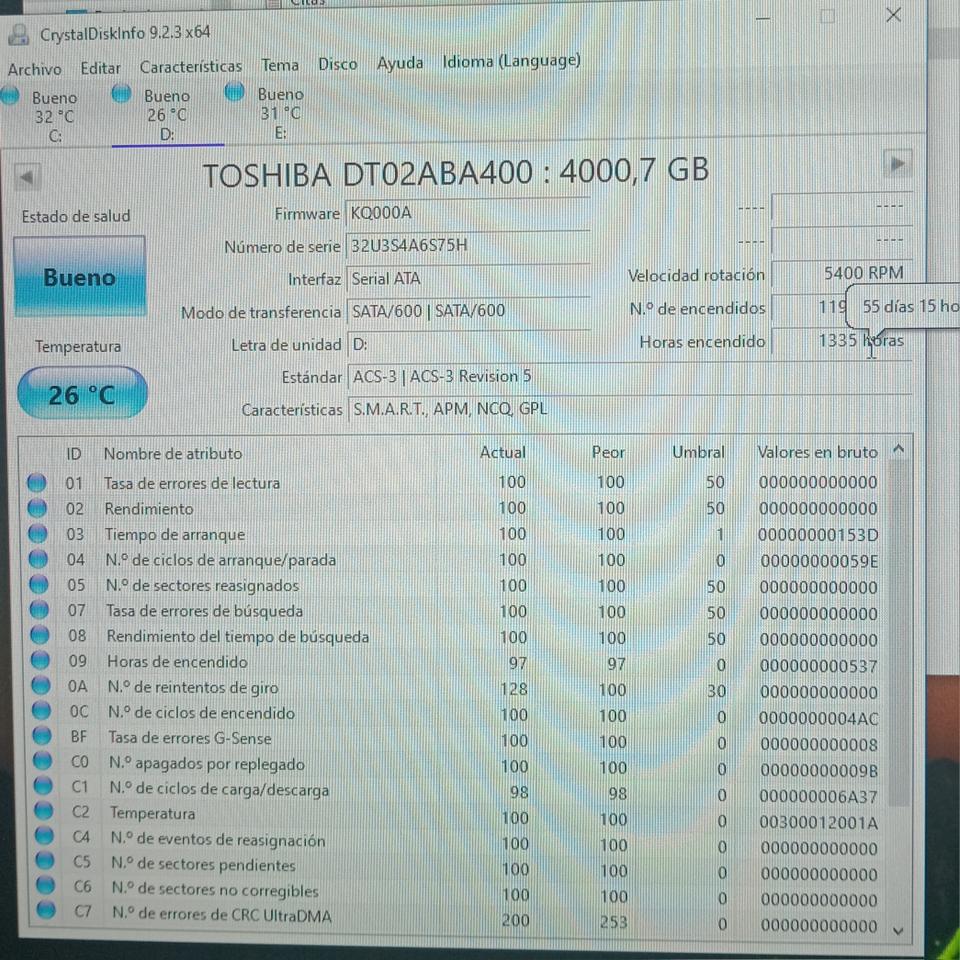Click the CrystalDiskInfo title bar icon
The width and height of the screenshot is (960, 960).
pos(18,35)
